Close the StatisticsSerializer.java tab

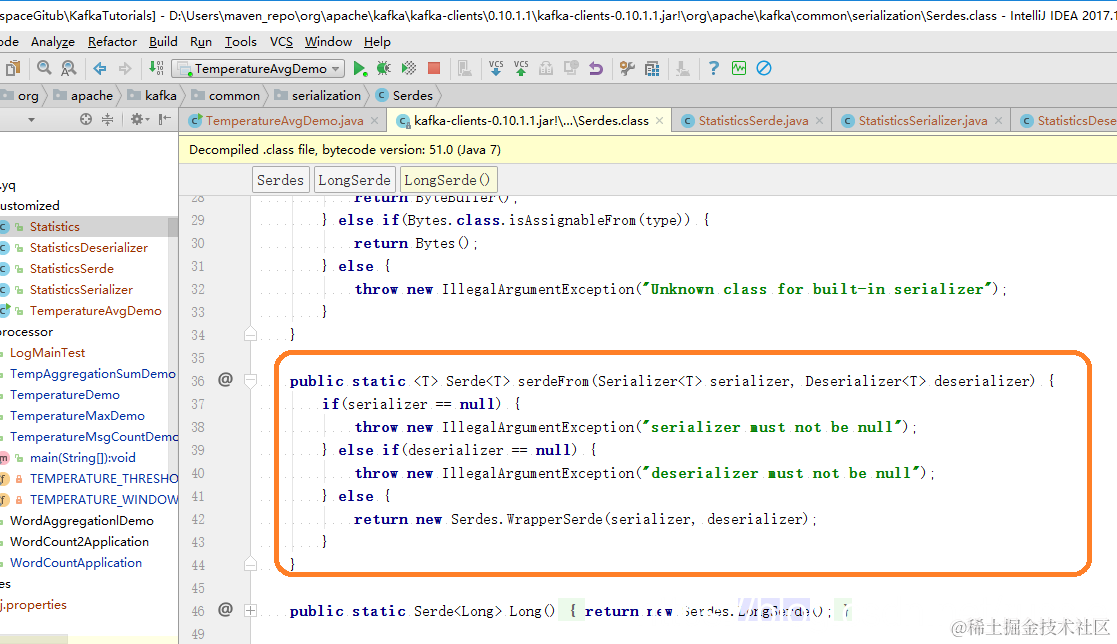click(999, 120)
